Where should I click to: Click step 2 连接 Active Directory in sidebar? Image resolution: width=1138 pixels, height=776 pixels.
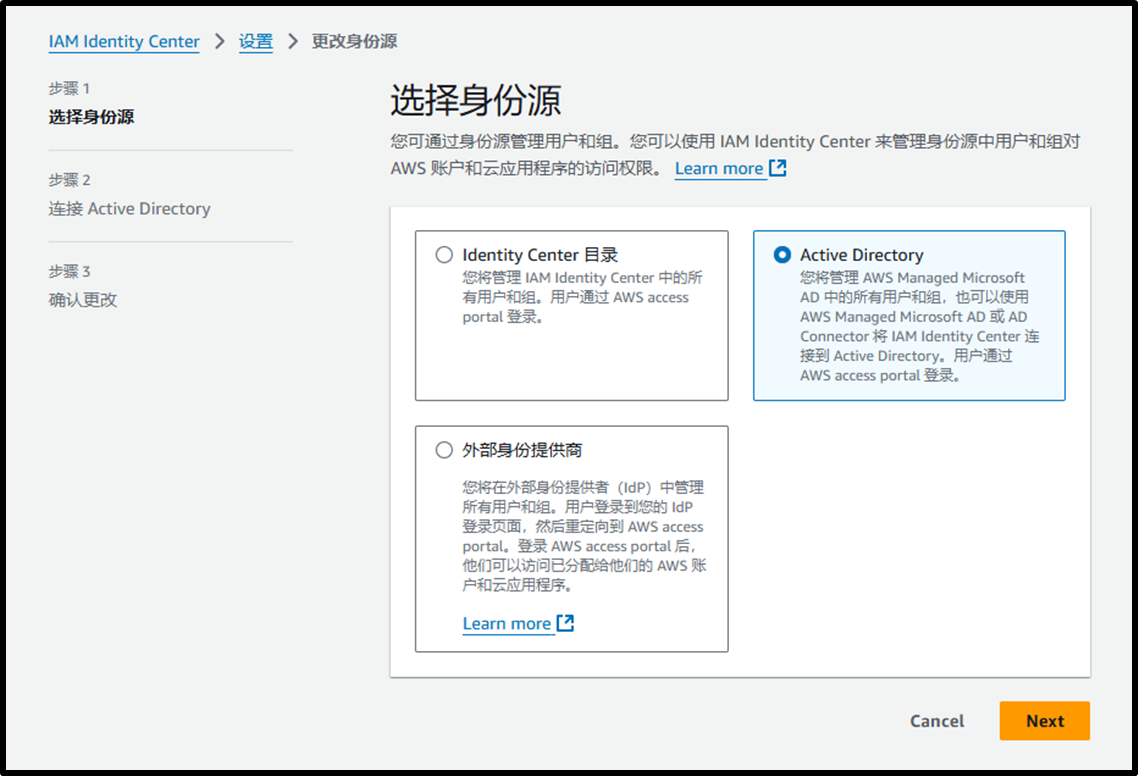coord(129,209)
